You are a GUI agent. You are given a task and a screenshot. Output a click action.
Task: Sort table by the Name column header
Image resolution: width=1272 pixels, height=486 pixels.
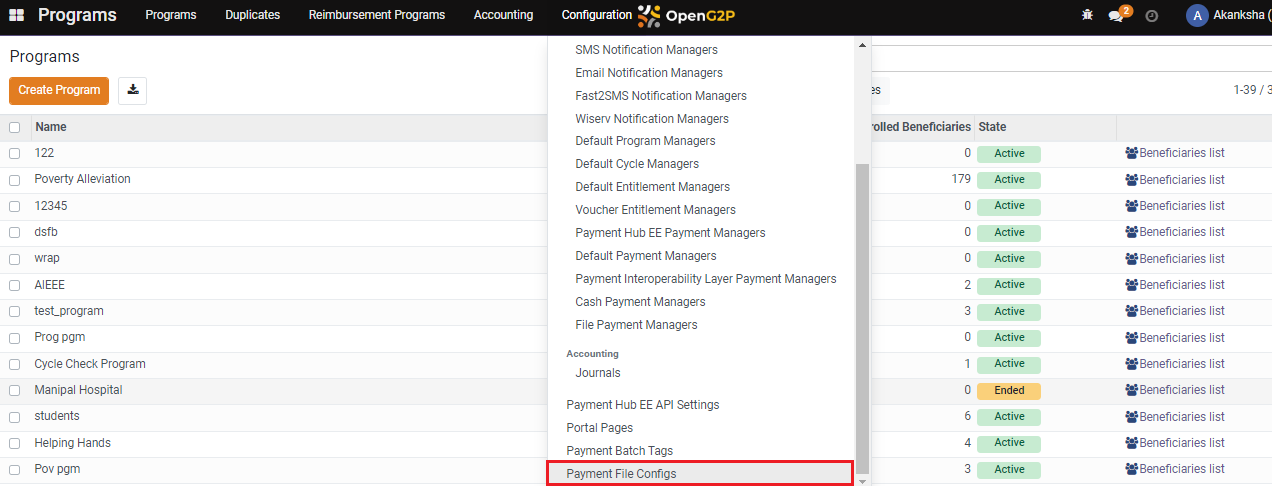pyautogui.click(x=50, y=127)
